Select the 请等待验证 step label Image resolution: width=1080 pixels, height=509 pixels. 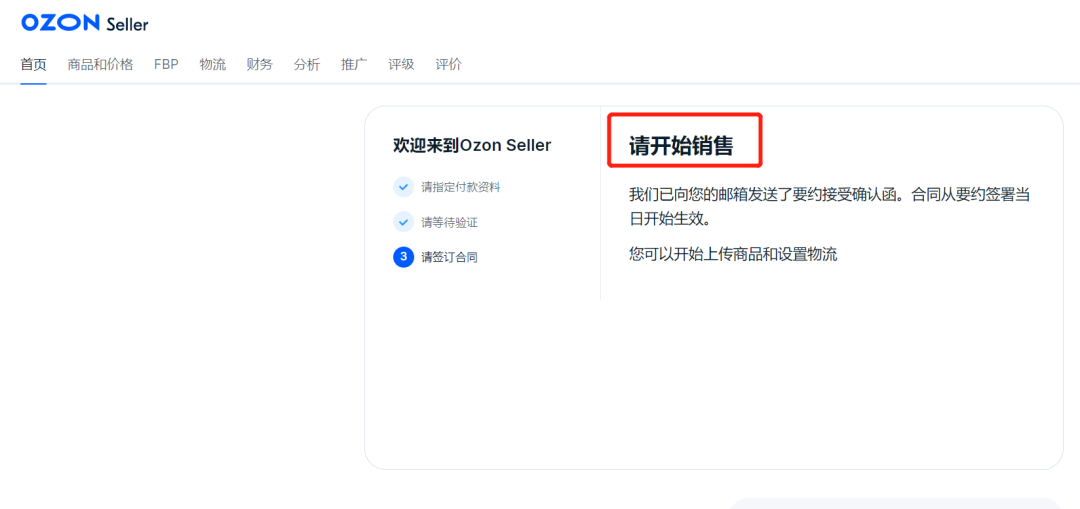tap(449, 222)
